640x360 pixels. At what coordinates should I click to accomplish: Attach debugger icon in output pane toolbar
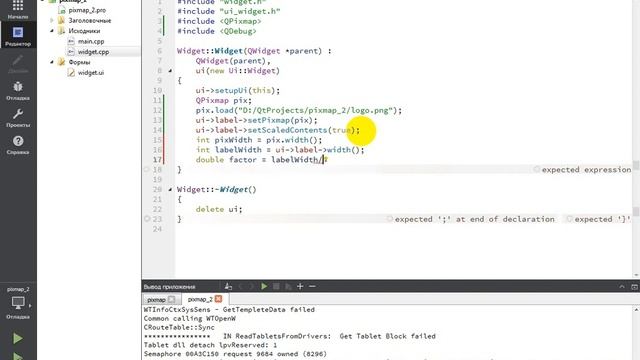tap(288, 287)
